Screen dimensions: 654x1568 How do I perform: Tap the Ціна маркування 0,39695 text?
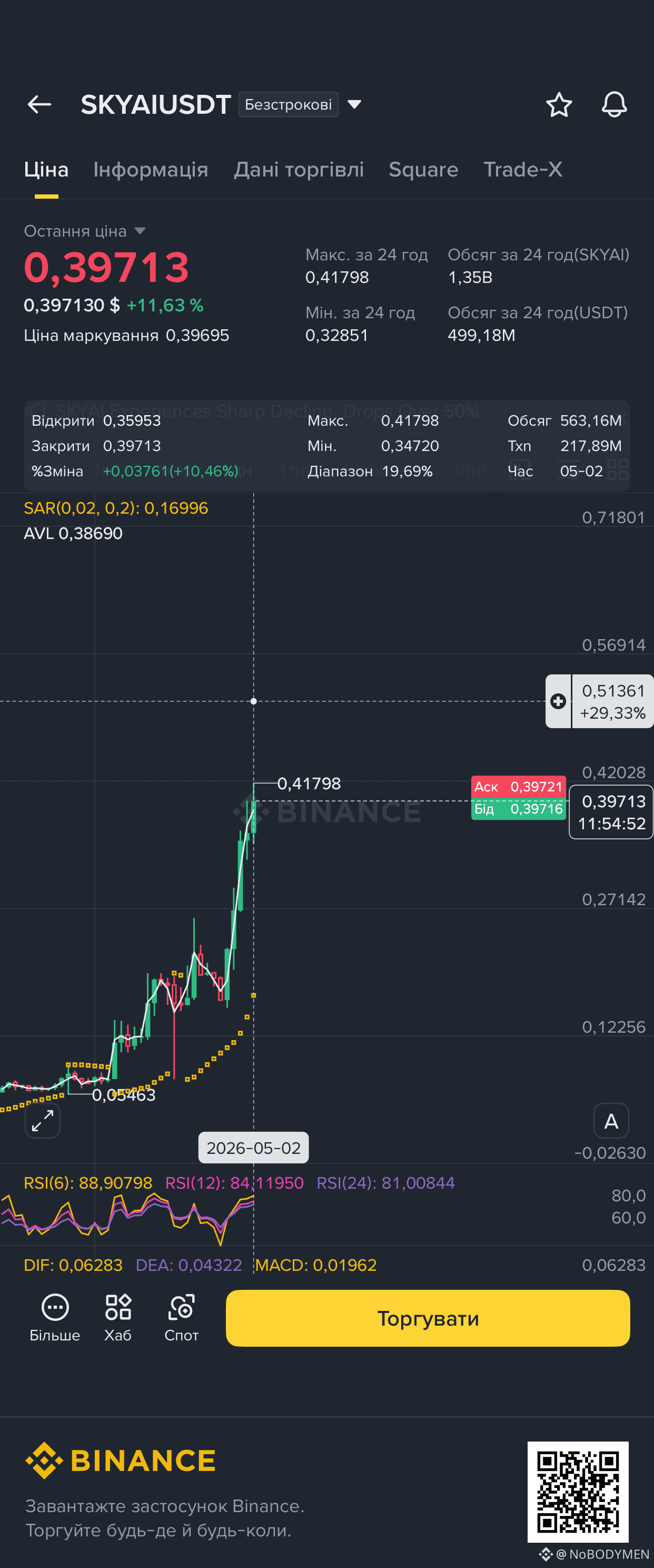pos(126,336)
